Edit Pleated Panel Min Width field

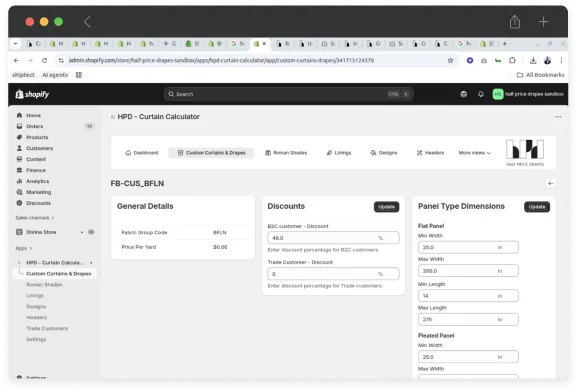[x=468, y=357]
